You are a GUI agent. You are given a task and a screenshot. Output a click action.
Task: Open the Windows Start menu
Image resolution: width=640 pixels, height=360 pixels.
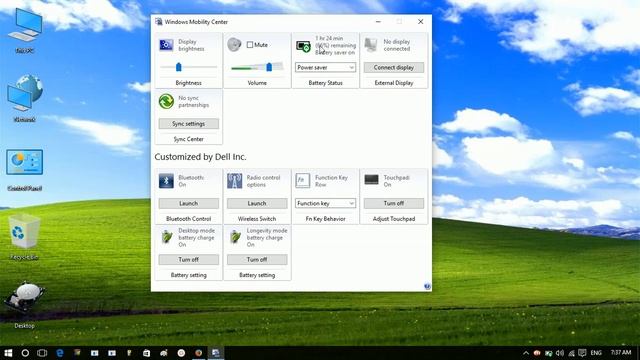point(8,353)
